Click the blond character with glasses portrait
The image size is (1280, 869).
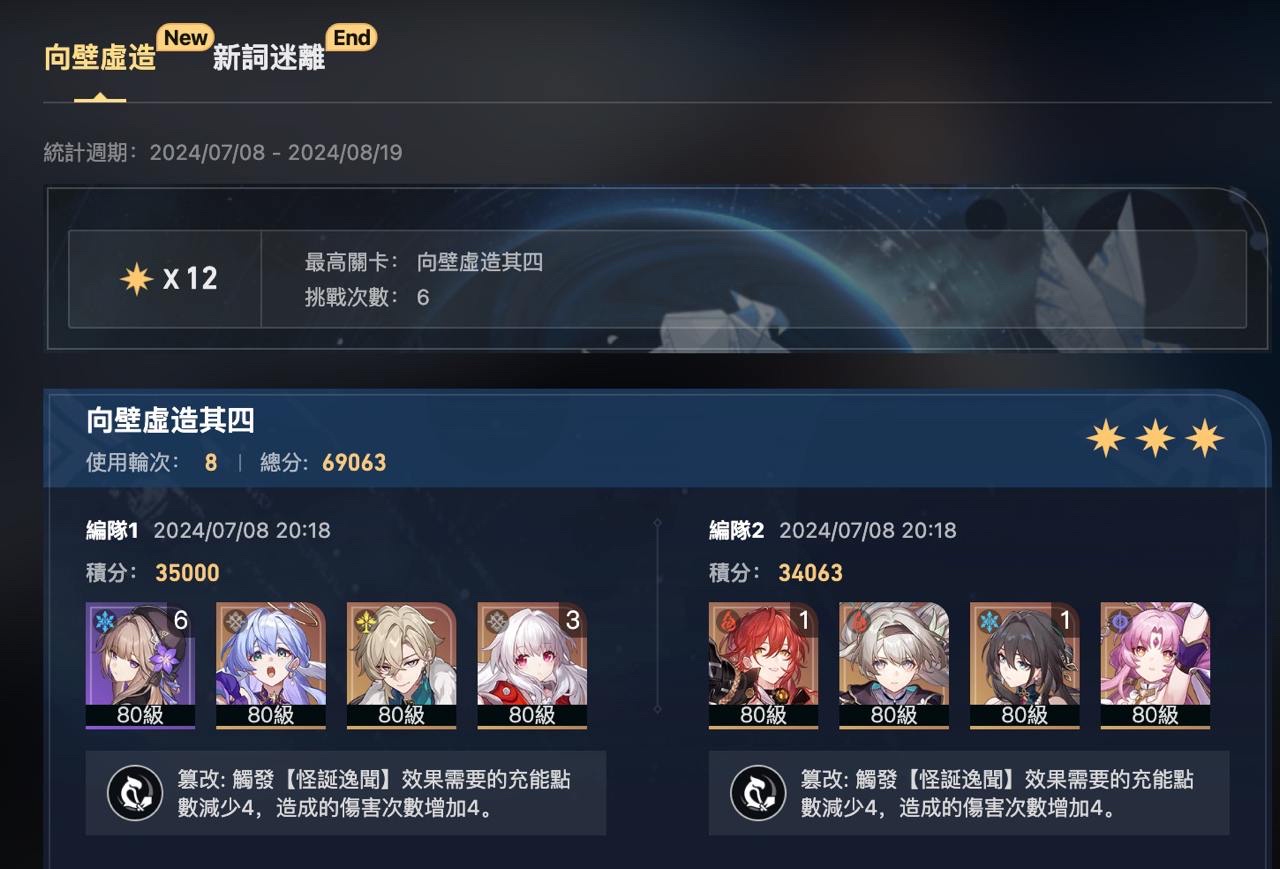tap(402, 665)
